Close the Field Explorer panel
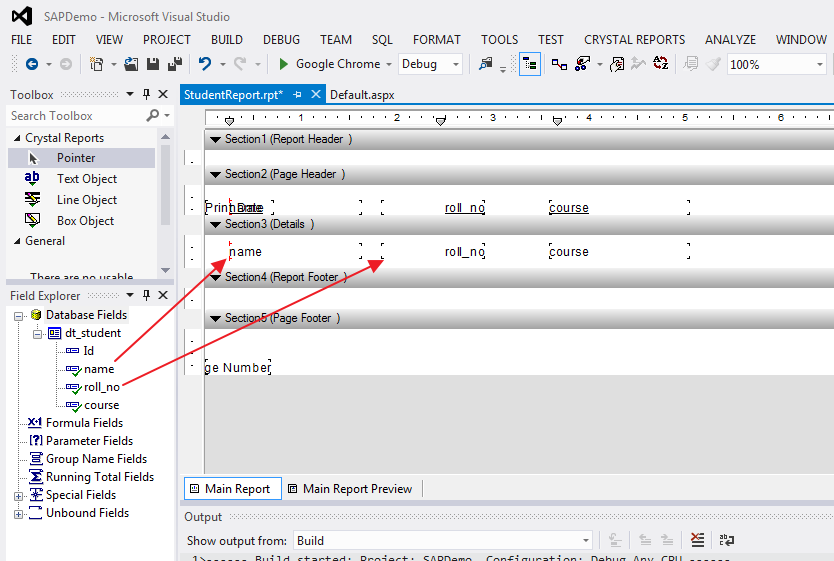834x561 pixels. click(163, 295)
